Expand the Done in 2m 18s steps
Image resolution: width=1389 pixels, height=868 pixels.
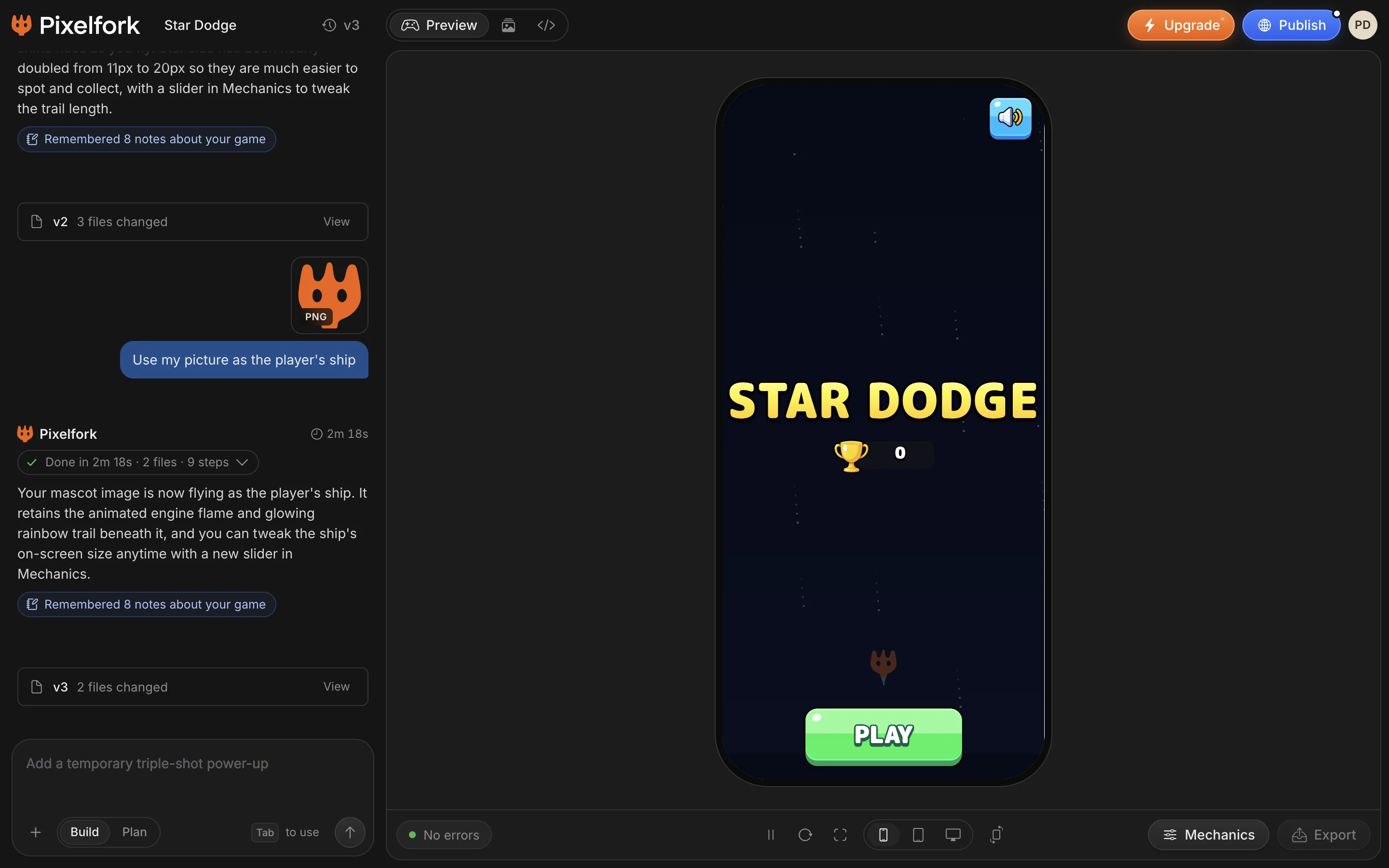(x=138, y=462)
